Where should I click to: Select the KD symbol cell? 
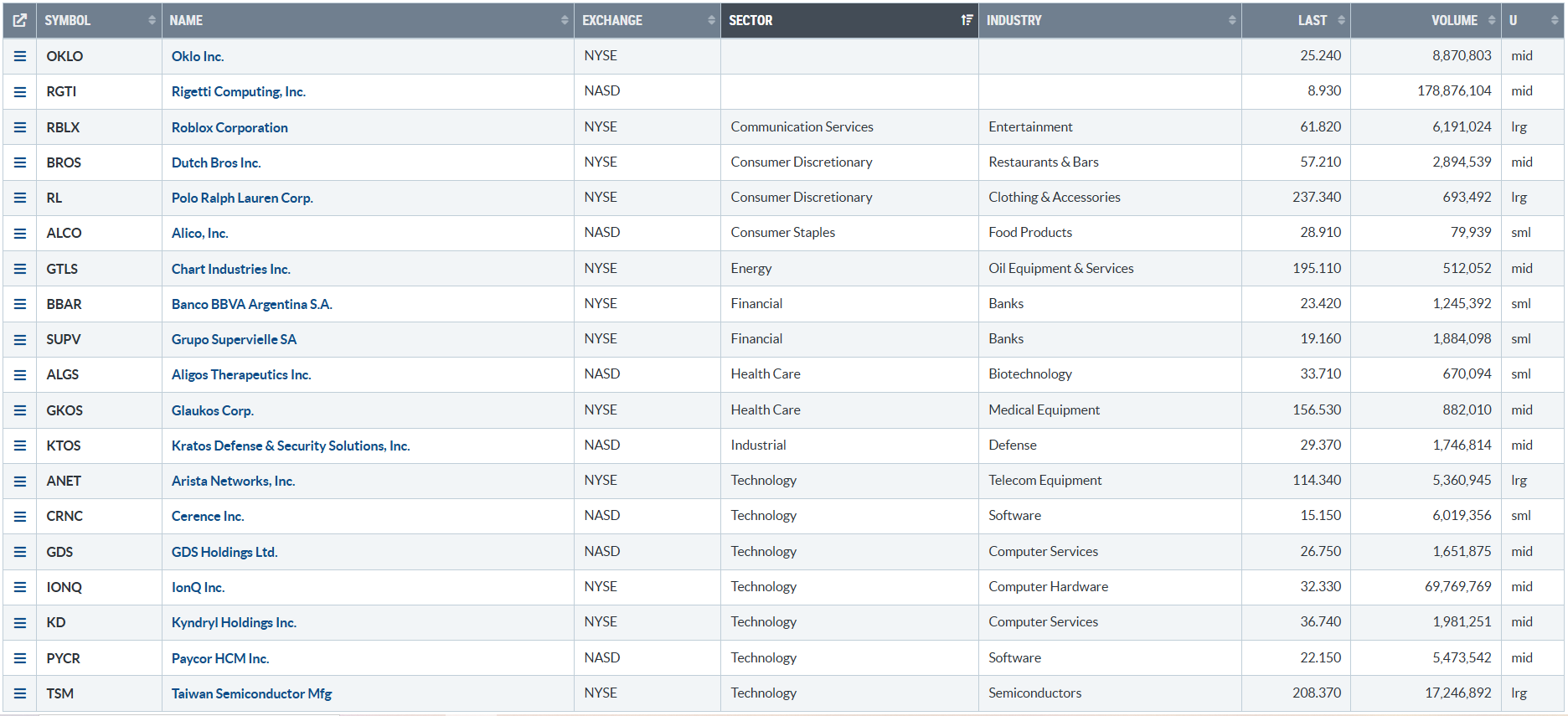tap(56, 622)
